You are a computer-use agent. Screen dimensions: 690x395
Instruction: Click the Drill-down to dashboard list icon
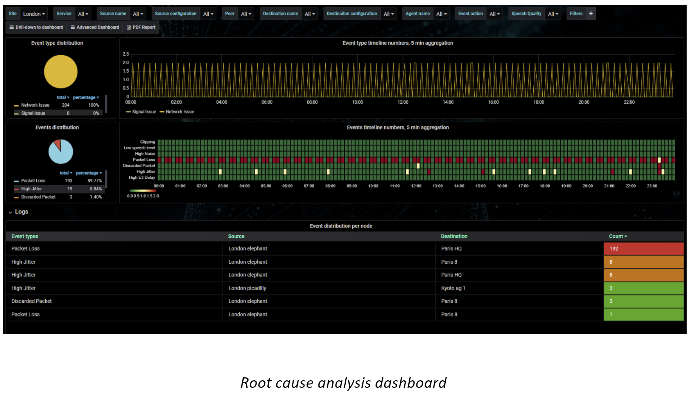12,27
